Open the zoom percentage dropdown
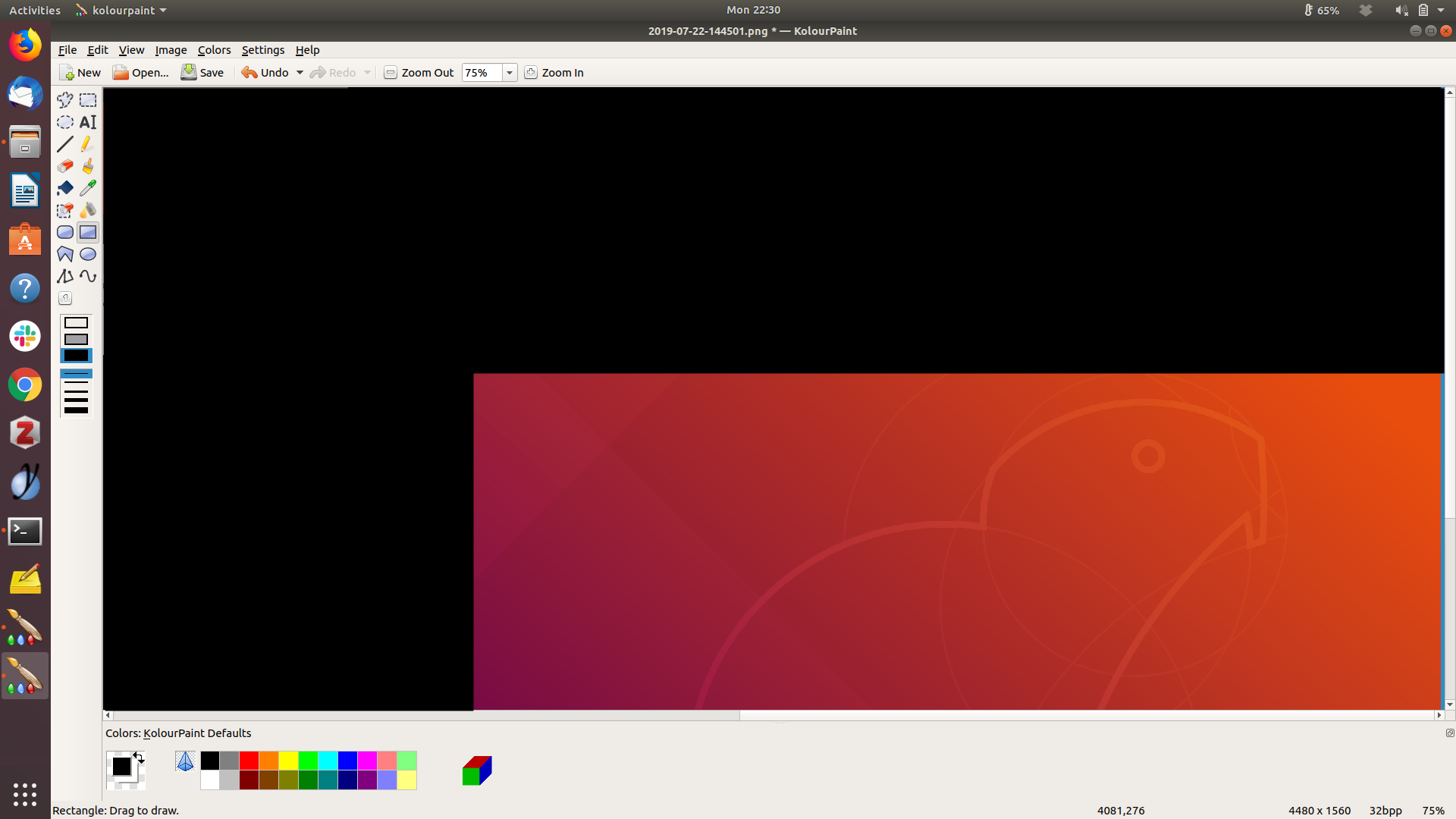 [x=510, y=73]
